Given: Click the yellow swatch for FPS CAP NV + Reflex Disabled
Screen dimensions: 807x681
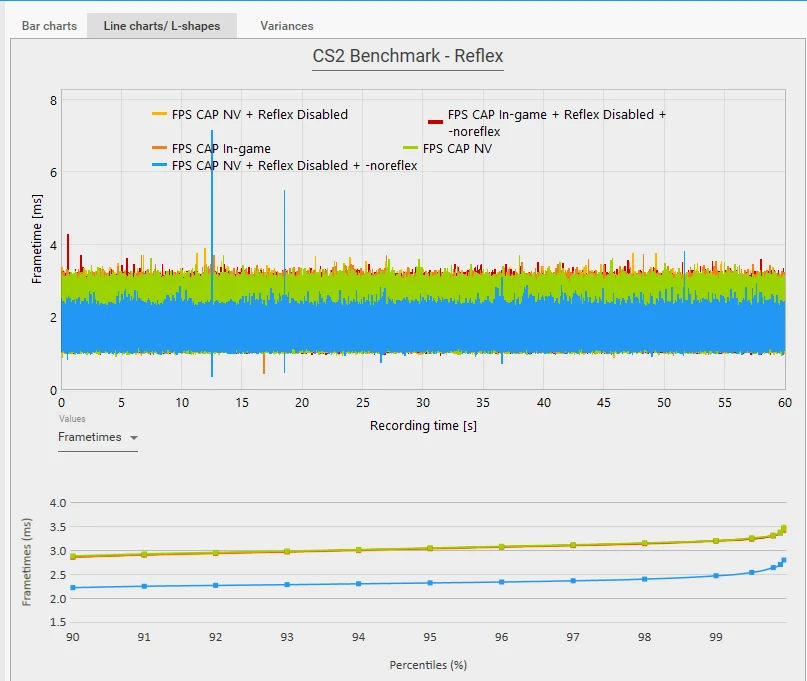Looking at the screenshot, I should [x=160, y=114].
